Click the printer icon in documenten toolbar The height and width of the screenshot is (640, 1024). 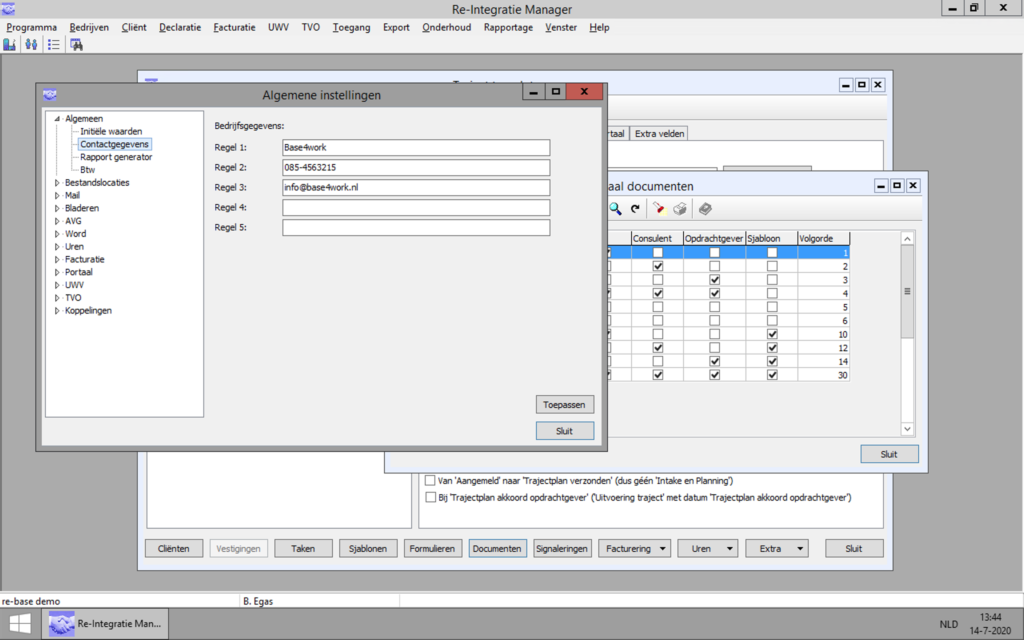[680, 209]
